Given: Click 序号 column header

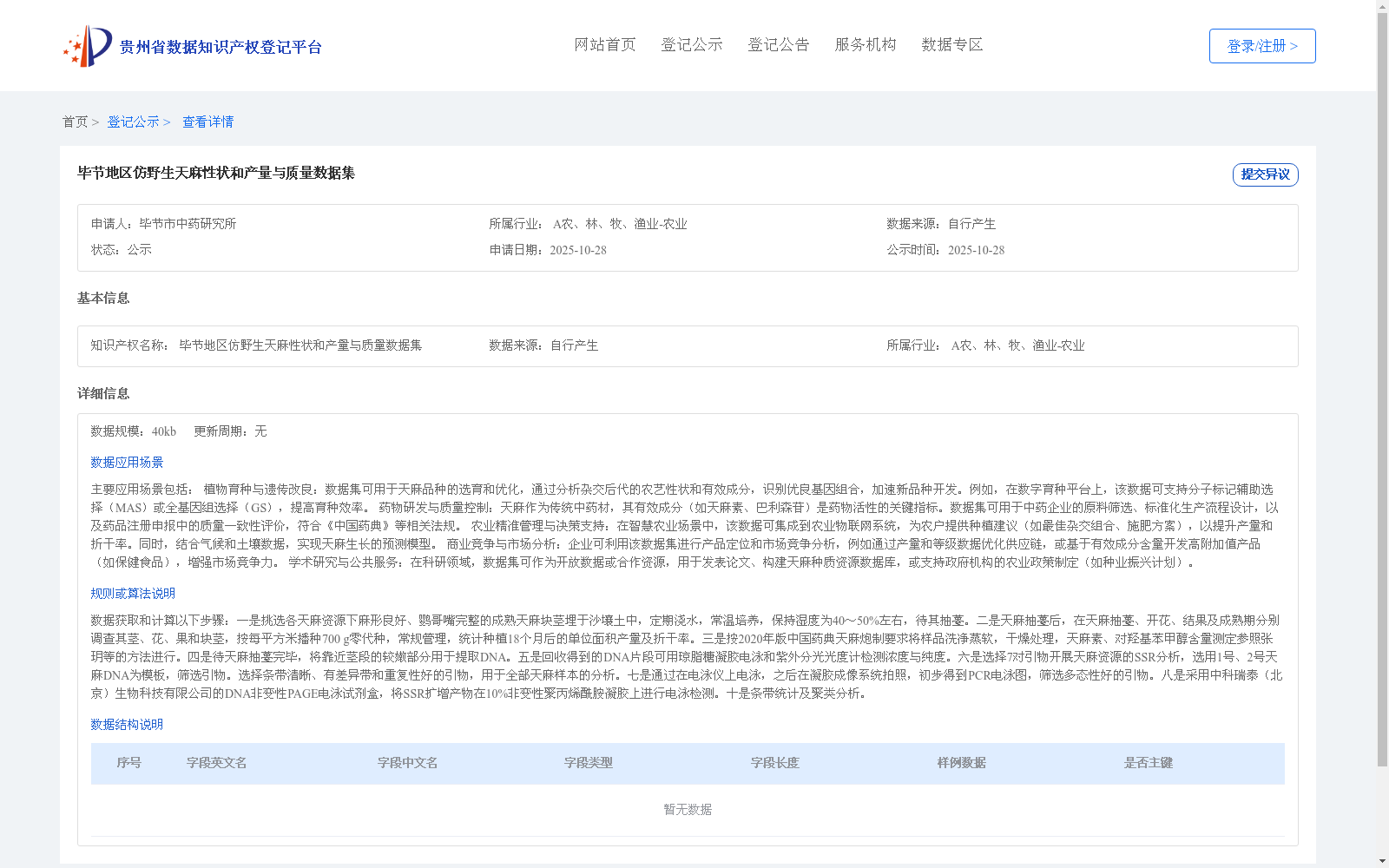Looking at the screenshot, I should (129, 763).
